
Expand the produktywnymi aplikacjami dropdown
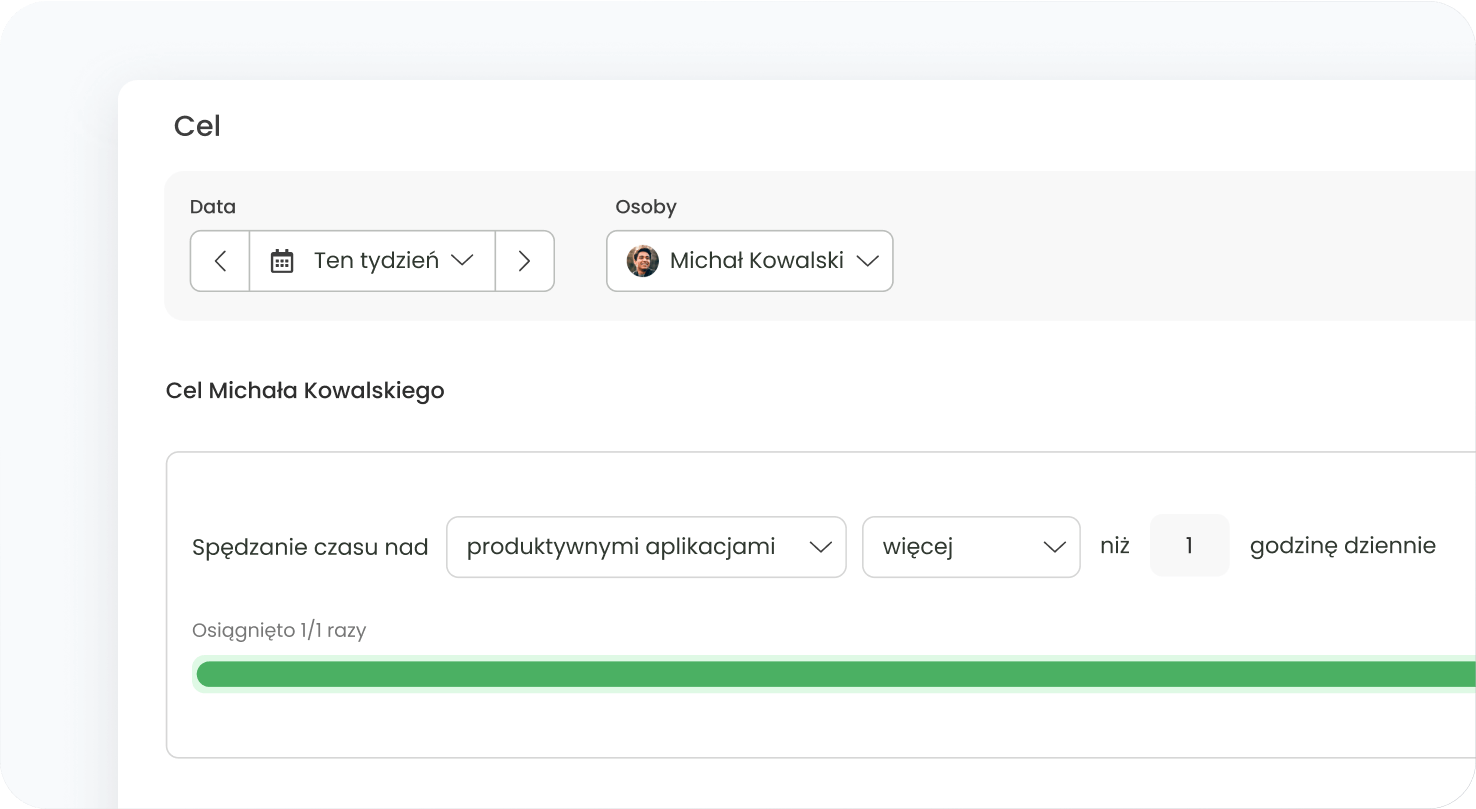[x=622, y=547]
